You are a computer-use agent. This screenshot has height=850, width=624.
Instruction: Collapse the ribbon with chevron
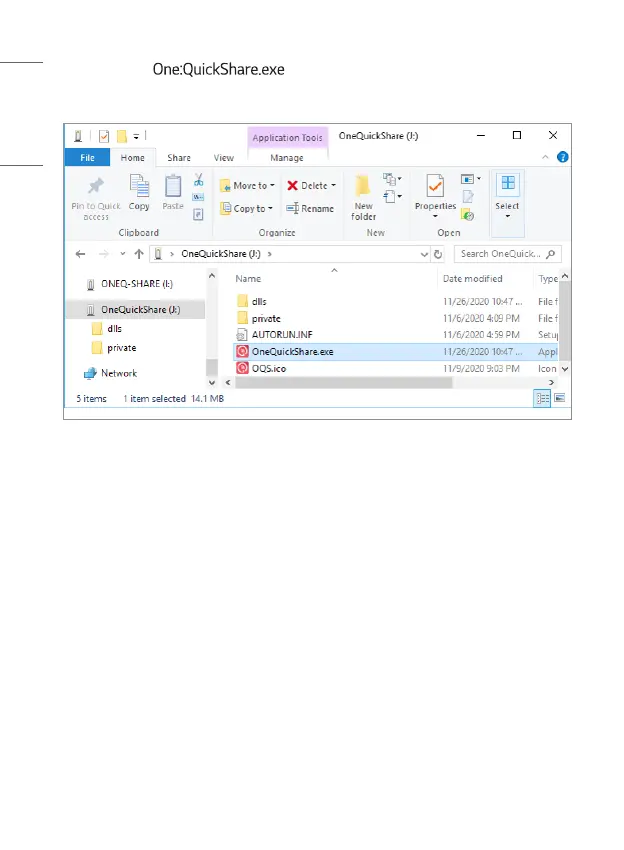click(545, 157)
